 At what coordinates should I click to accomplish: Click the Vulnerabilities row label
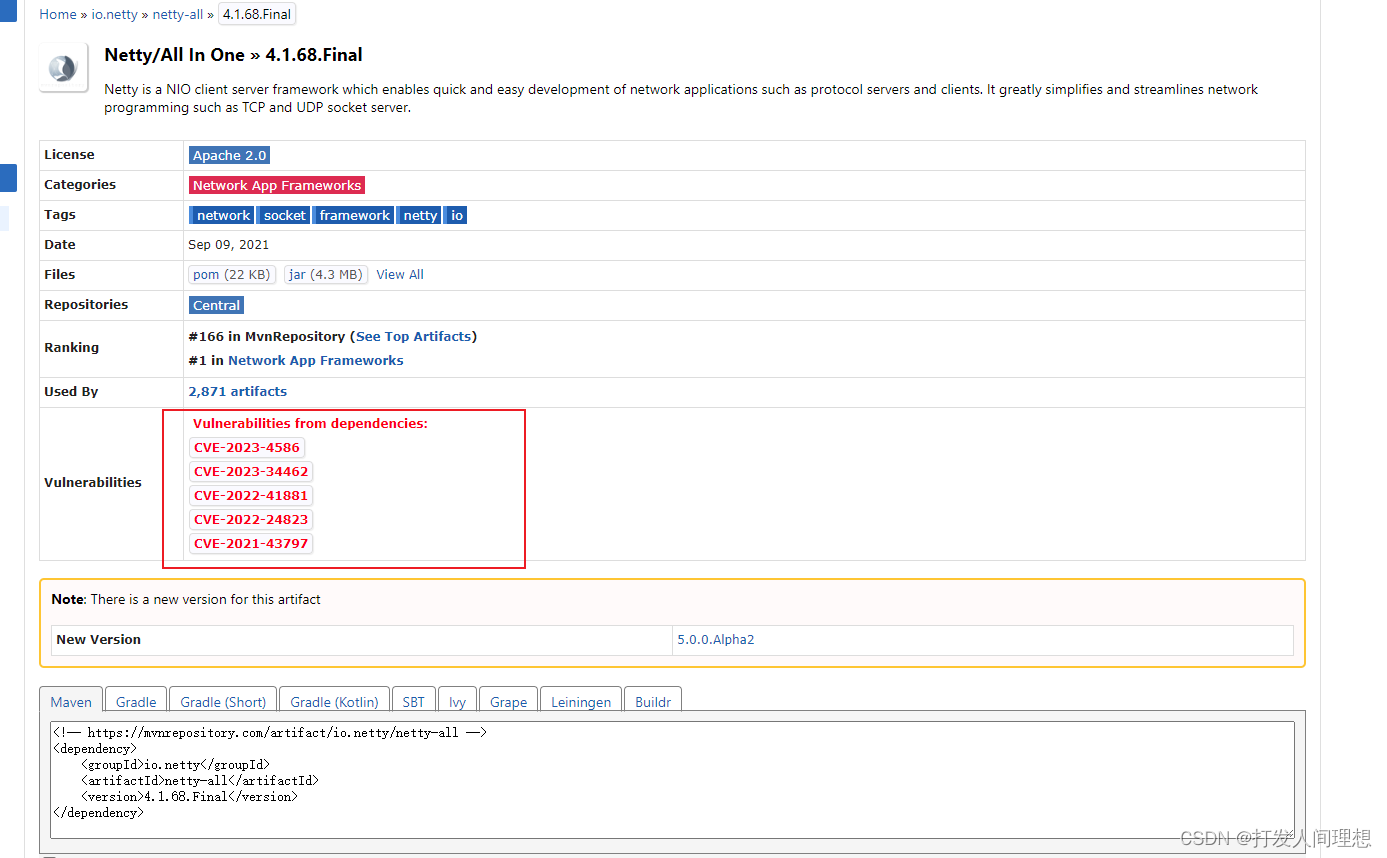(x=93, y=483)
